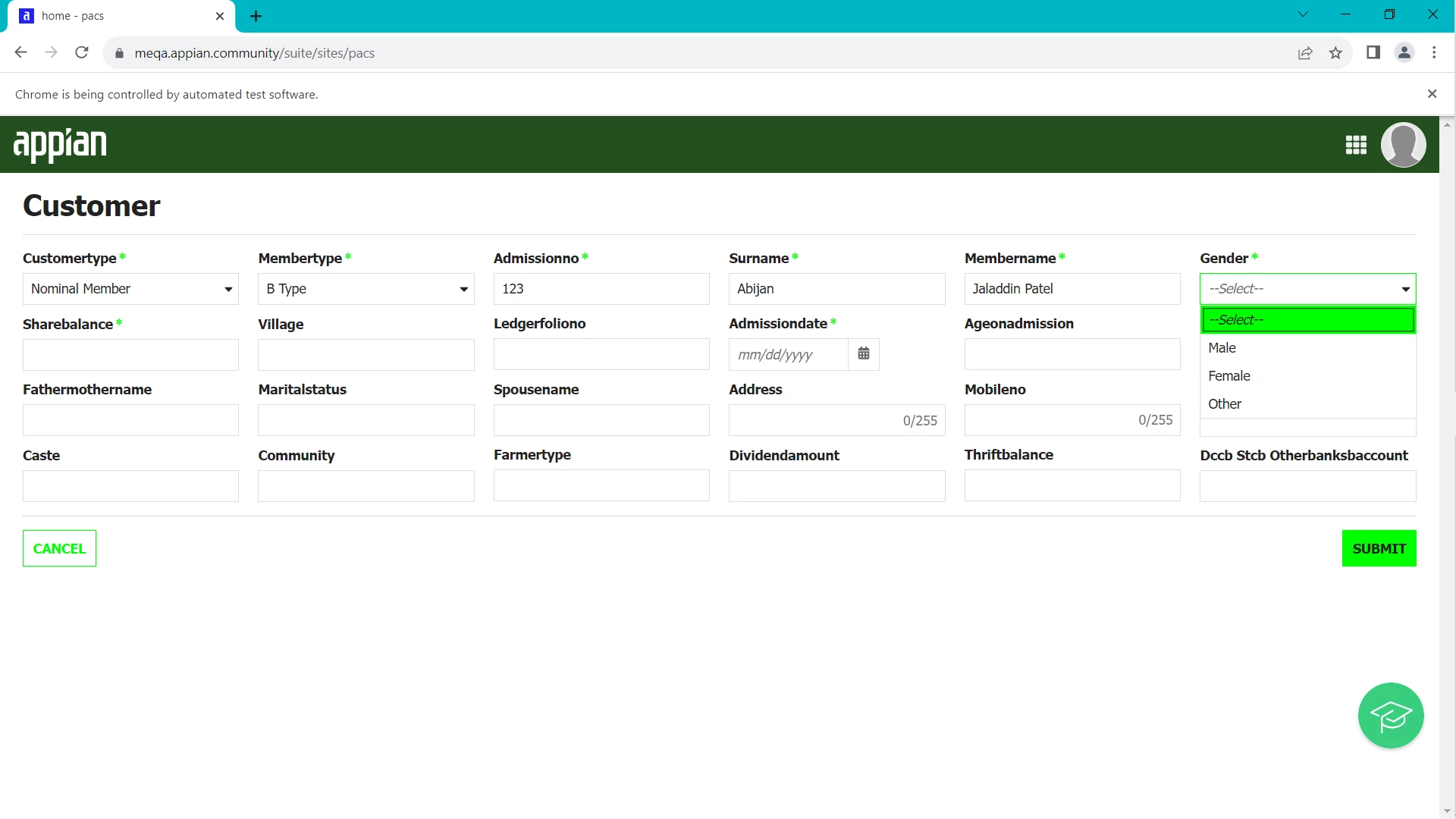This screenshot has height=819, width=1456.
Task: Focus the Thriftbalance field
Action: 1072,485
